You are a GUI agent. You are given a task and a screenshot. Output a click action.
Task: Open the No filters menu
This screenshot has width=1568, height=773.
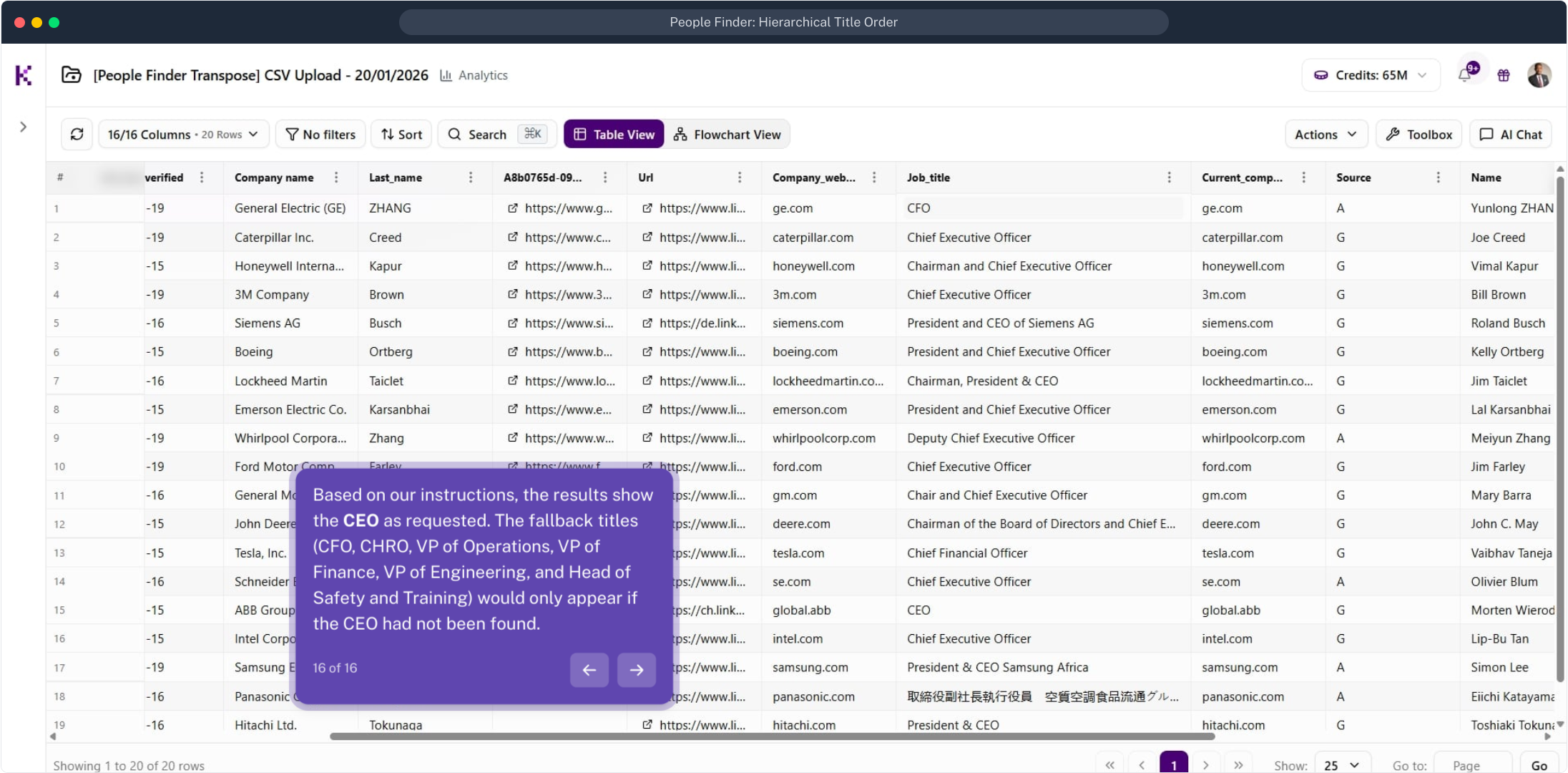click(320, 135)
